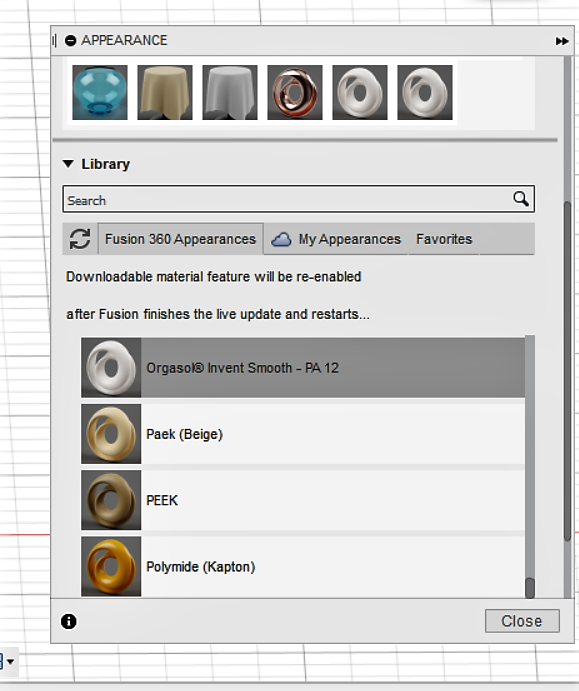Select the Polymide (Kapton) material row
The height and width of the screenshot is (691, 579).
coord(303,566)
